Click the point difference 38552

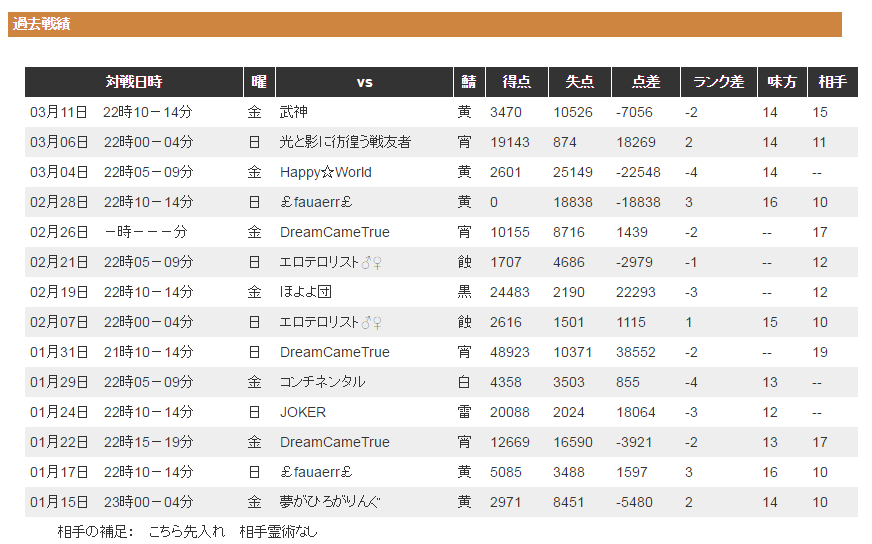[636, 353]
